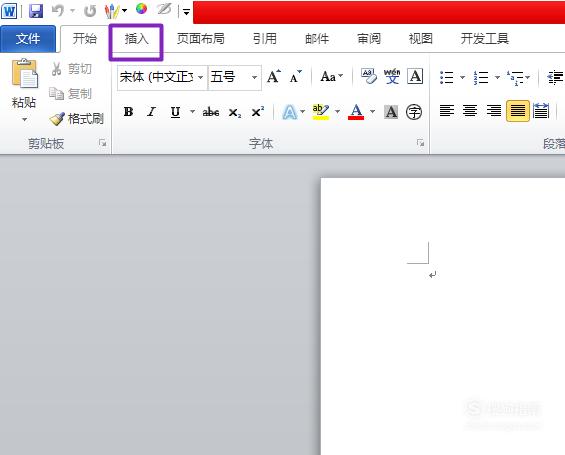Open the font size dropdown 五号
Image resolution: width=565 pixels, height=455 pixels.
point(254,77)
